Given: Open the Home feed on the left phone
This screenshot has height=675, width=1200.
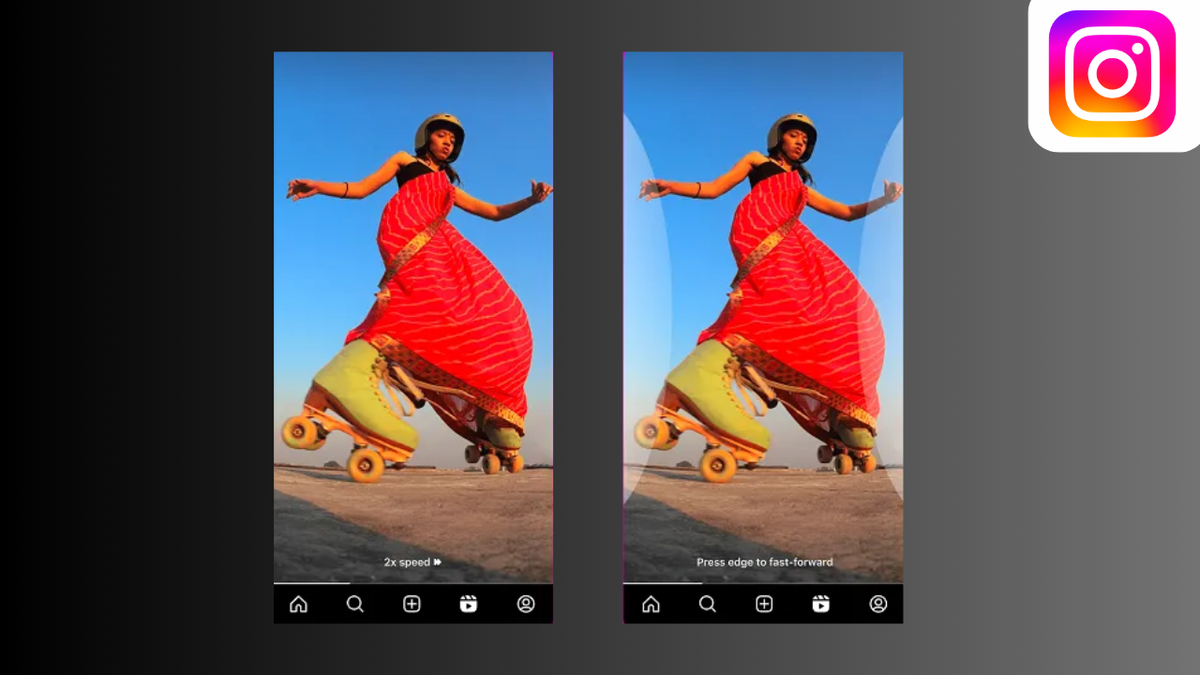Looking at the screenshot, I should [x=297, y=604].
